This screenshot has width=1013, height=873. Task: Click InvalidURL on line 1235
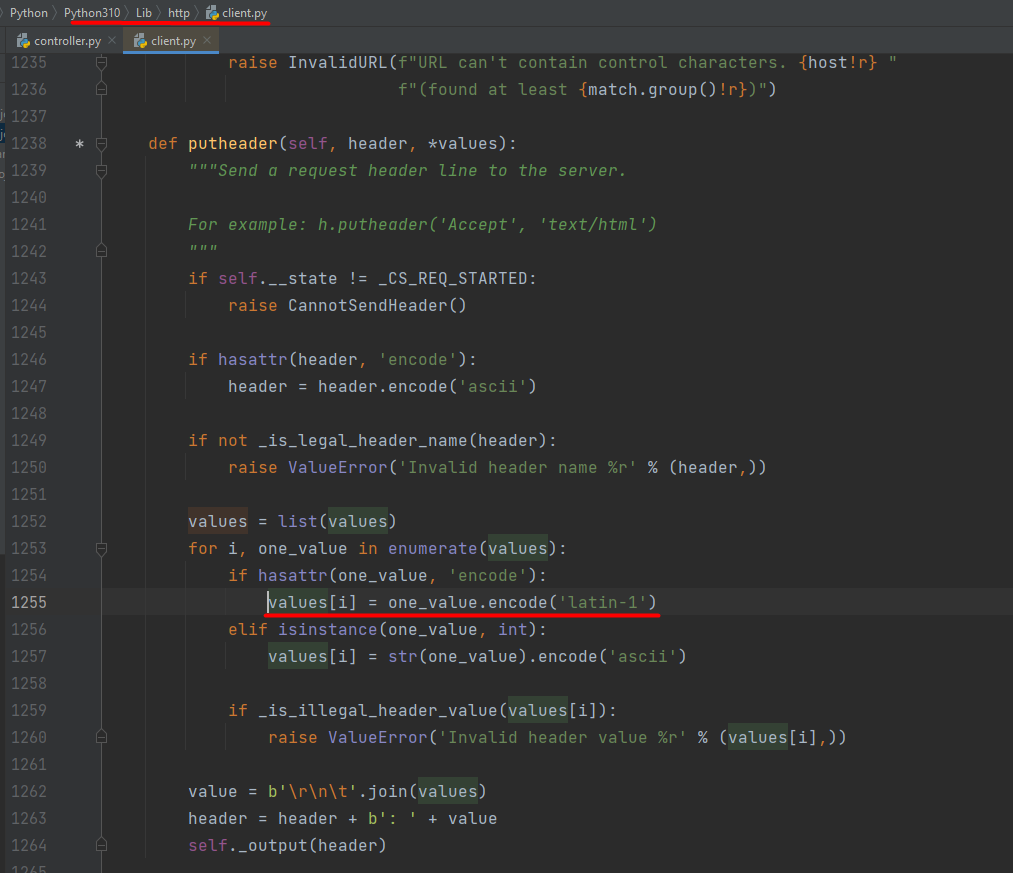pos(338,63)
